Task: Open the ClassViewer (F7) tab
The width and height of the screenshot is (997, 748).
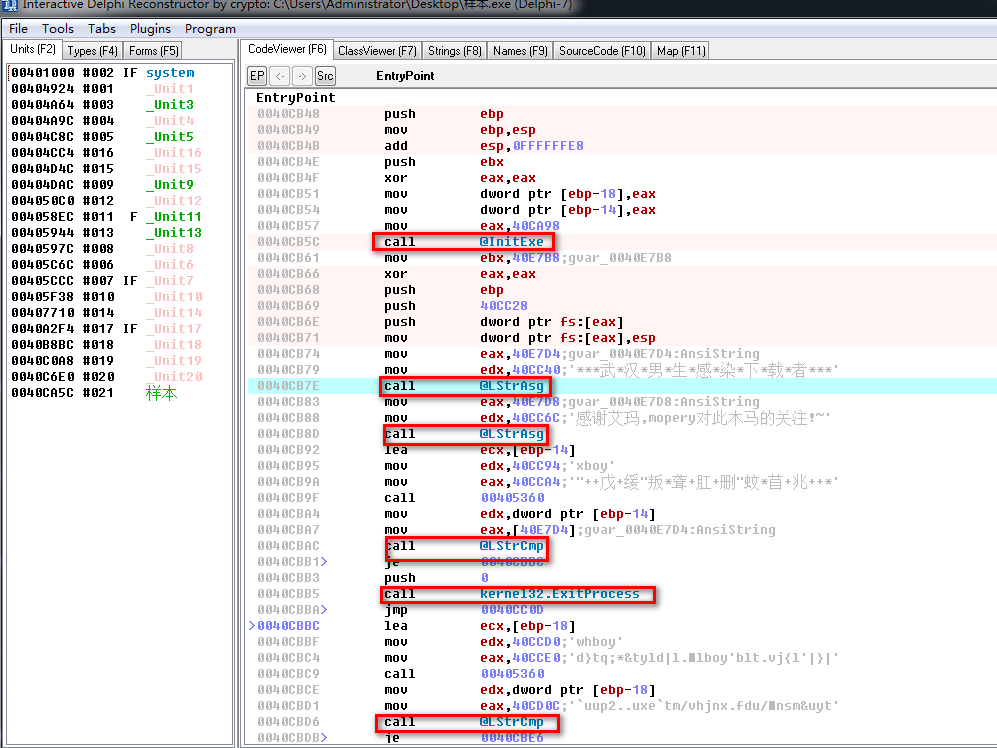Action: click(377, 51)
